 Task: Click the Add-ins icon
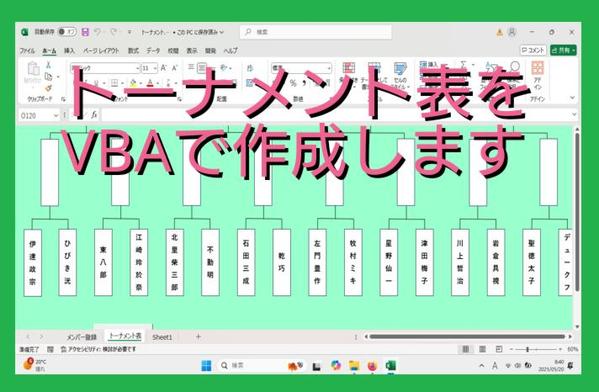click(537, 68)
